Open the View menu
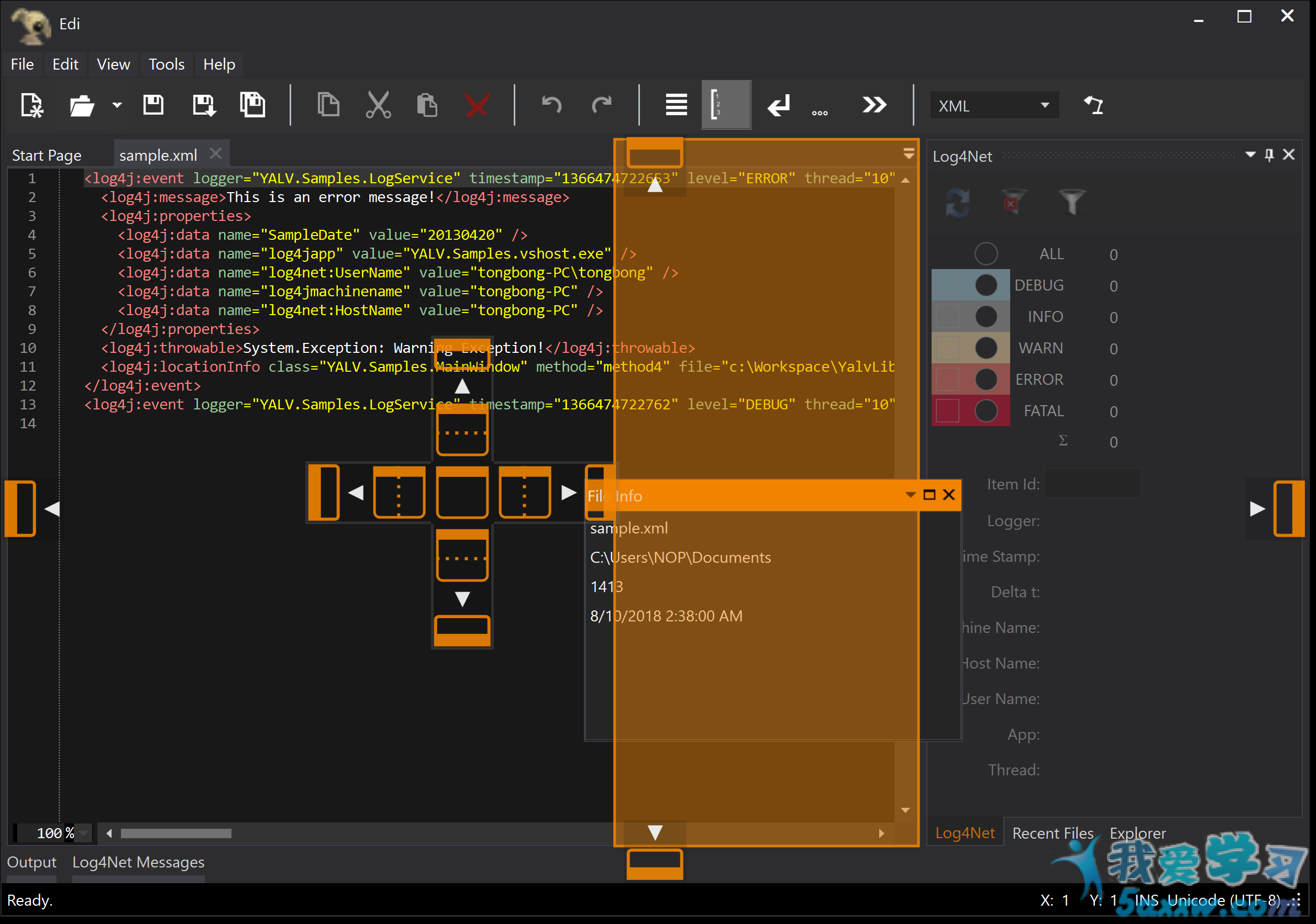1316x924 pixels. (x=113, y=63)
